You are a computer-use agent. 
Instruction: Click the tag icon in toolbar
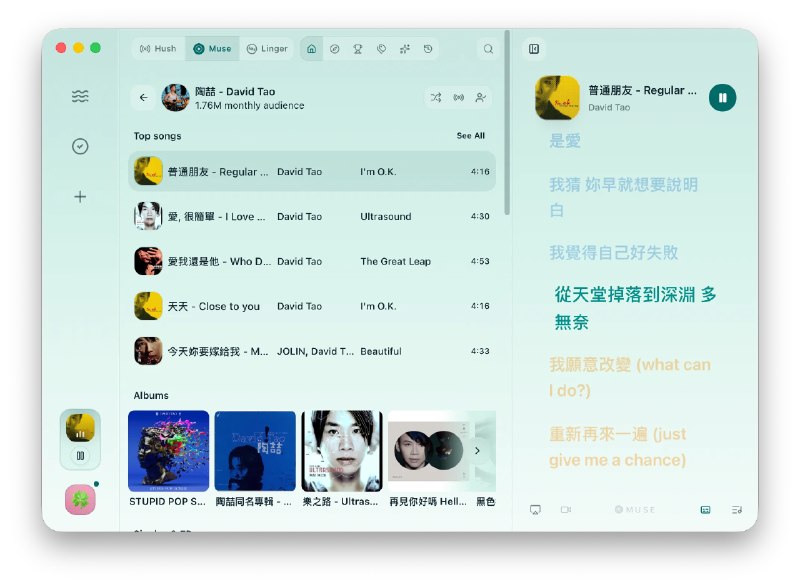click(381, 49)
